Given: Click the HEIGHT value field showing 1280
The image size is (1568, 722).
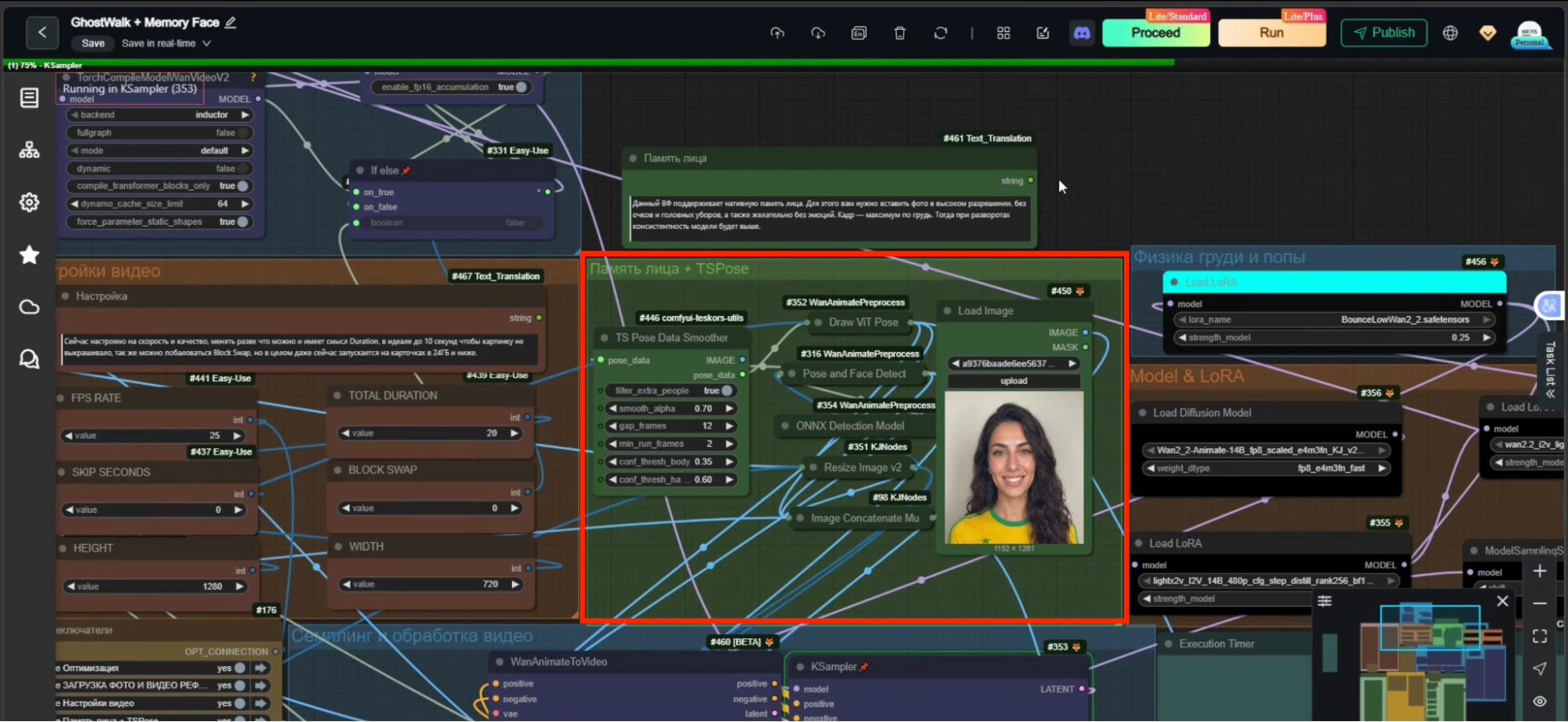Looking at the screenshot, I should coord(154,586).
